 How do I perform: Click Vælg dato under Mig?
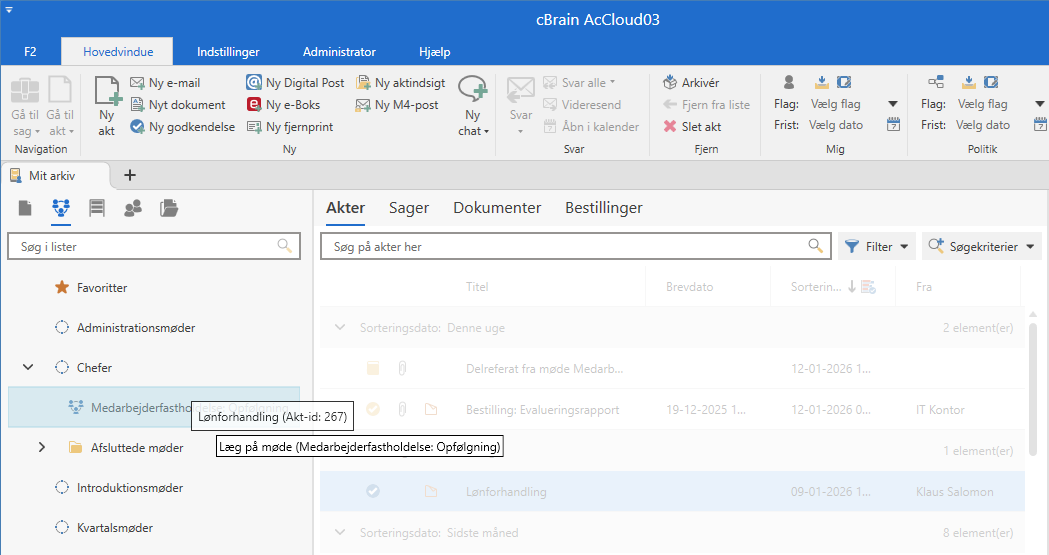tap(836, 125)
